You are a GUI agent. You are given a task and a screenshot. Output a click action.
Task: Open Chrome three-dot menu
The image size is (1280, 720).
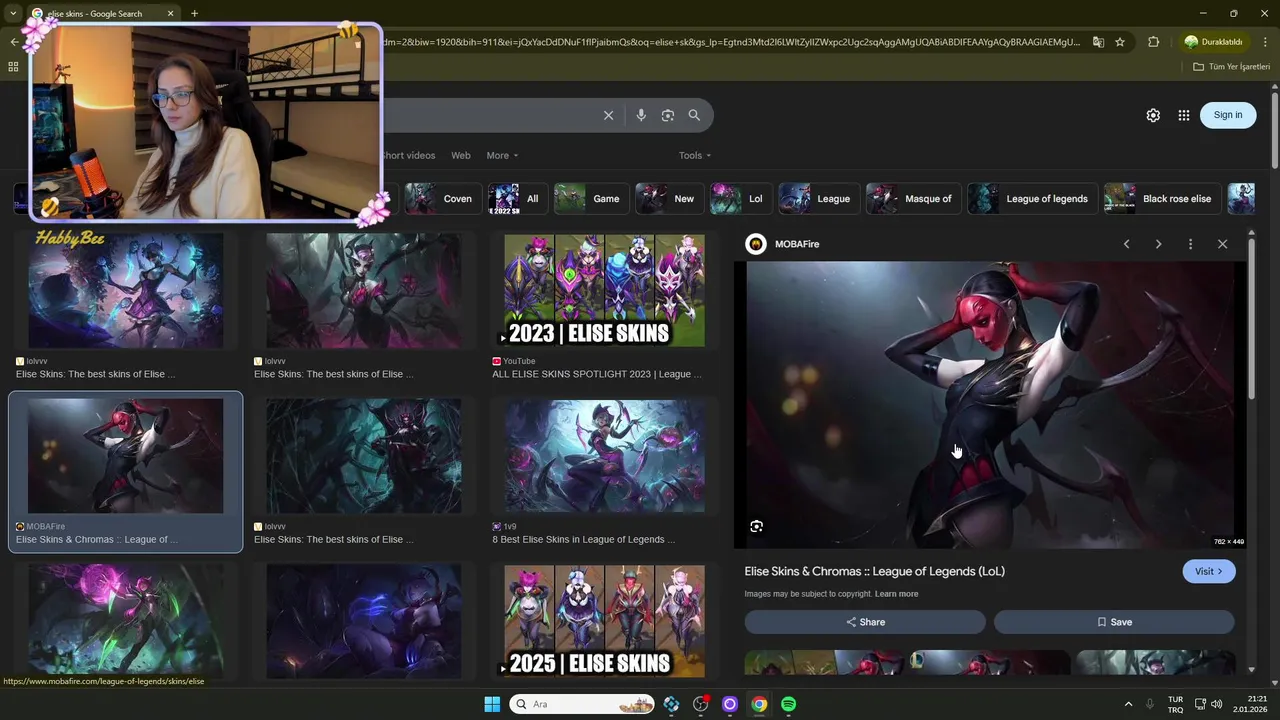click(x=1266, y=42)
